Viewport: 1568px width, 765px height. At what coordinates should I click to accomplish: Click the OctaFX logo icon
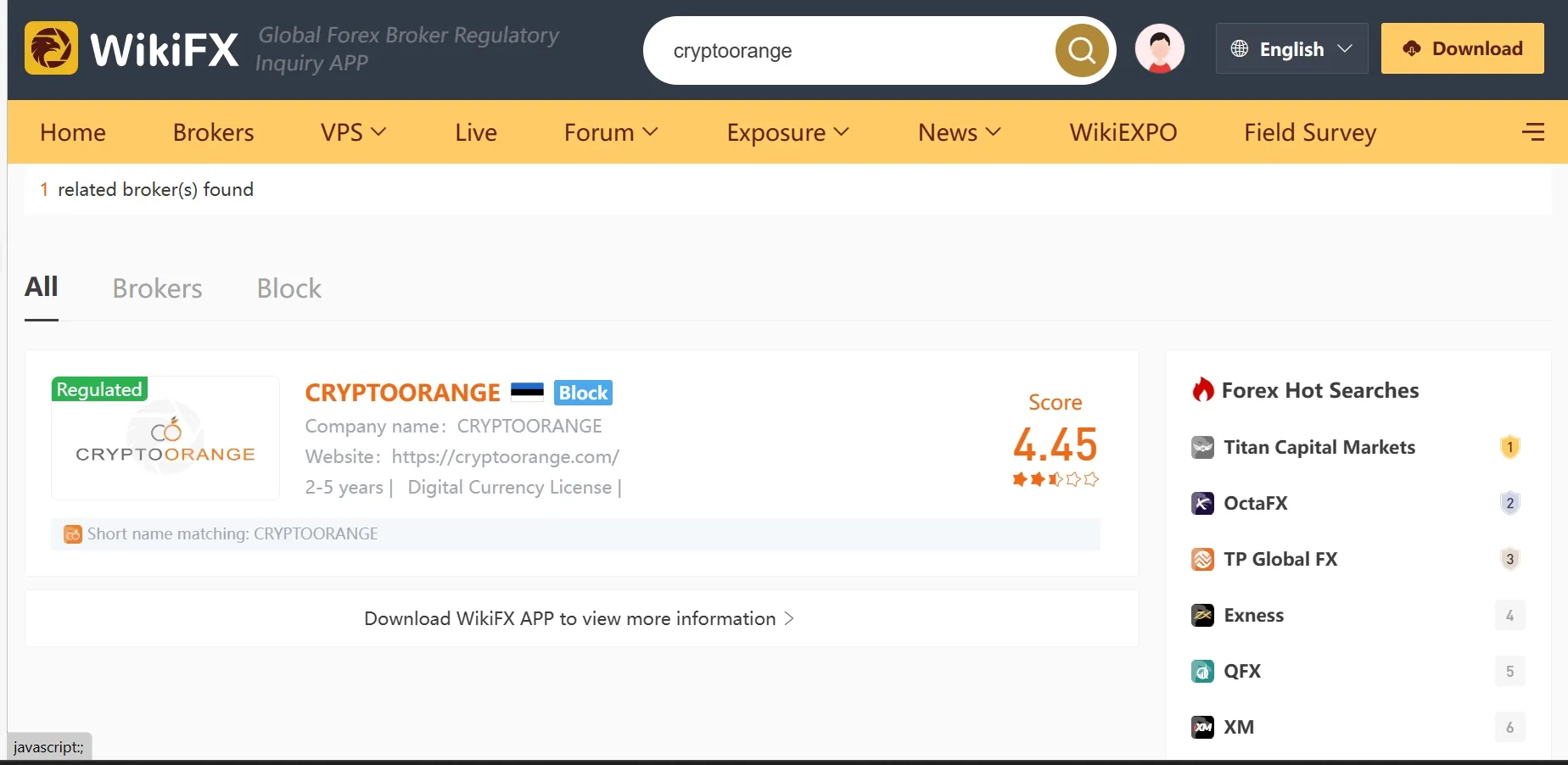pos(1202,503)
